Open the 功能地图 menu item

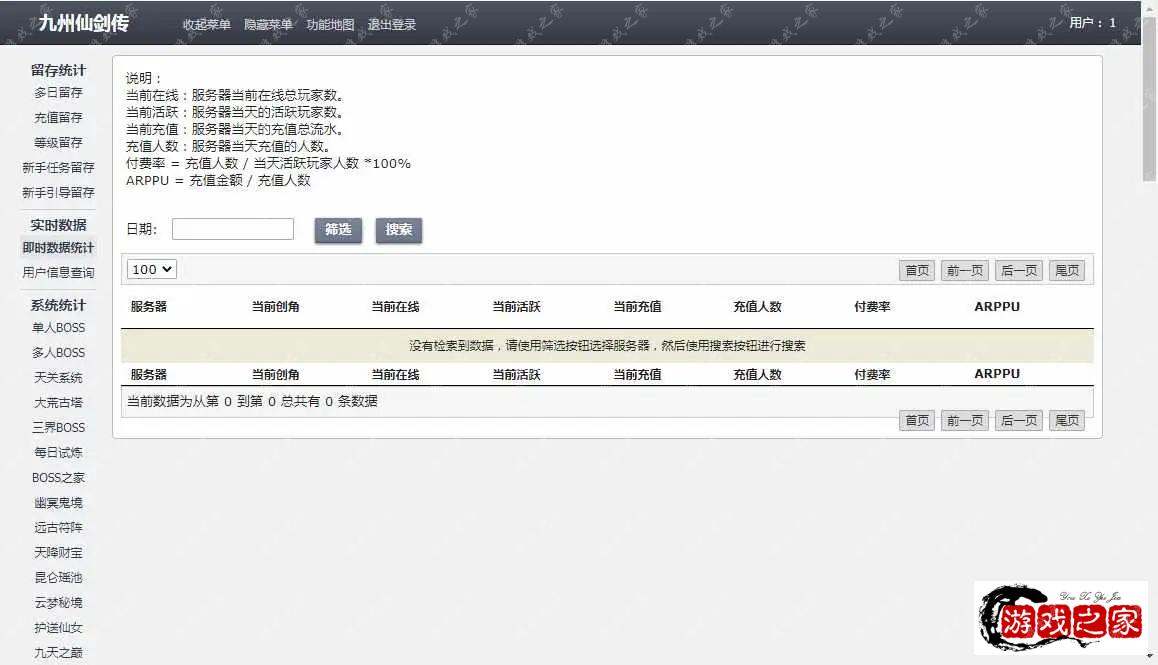point(330,24)
